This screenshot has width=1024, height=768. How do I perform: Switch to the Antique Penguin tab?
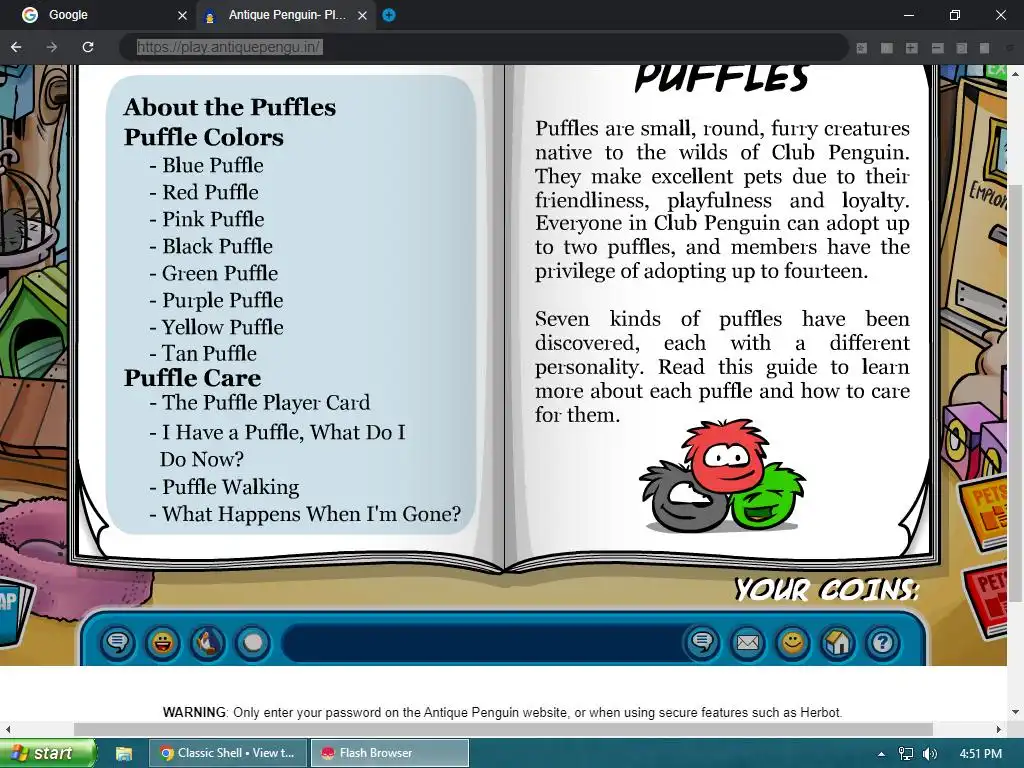(286, 15)
